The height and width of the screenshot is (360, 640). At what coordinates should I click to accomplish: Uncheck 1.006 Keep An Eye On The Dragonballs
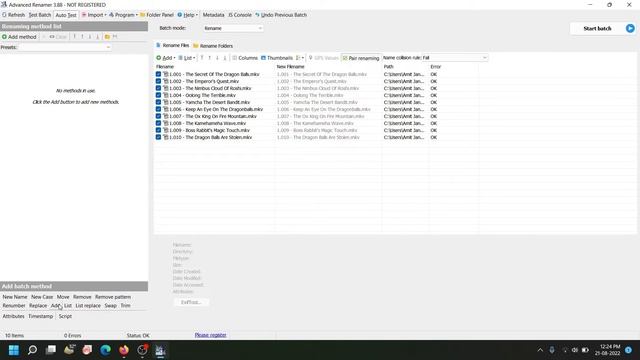click(x=158, y=109)
